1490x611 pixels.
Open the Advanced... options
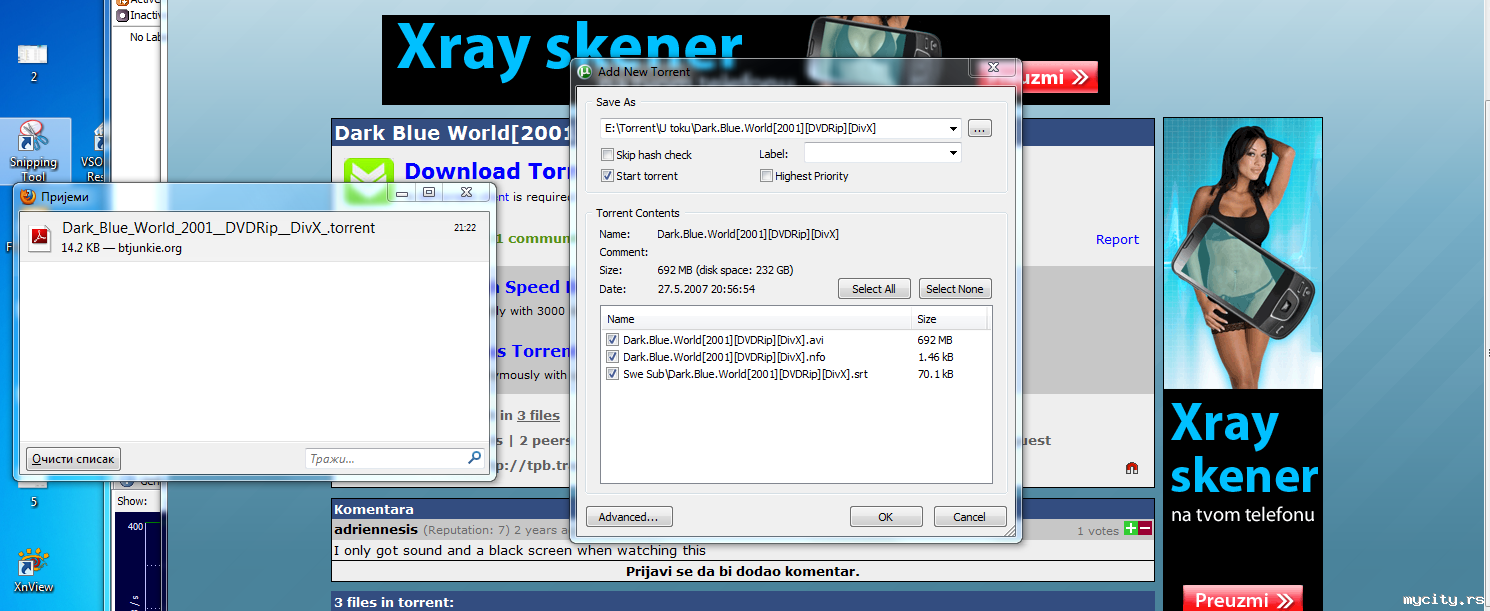629,517
